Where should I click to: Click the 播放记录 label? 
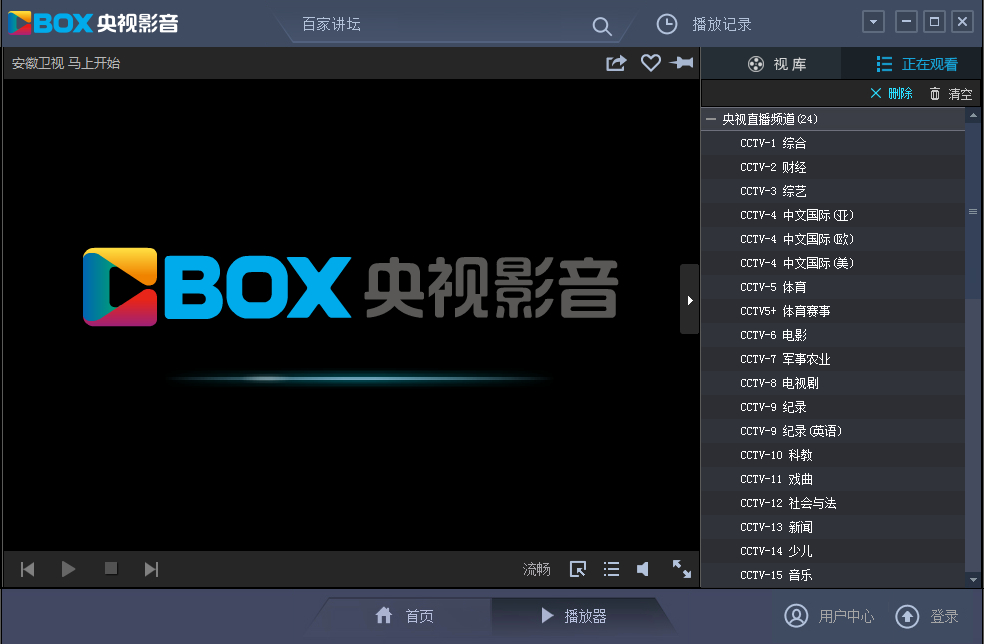point(722,24)
